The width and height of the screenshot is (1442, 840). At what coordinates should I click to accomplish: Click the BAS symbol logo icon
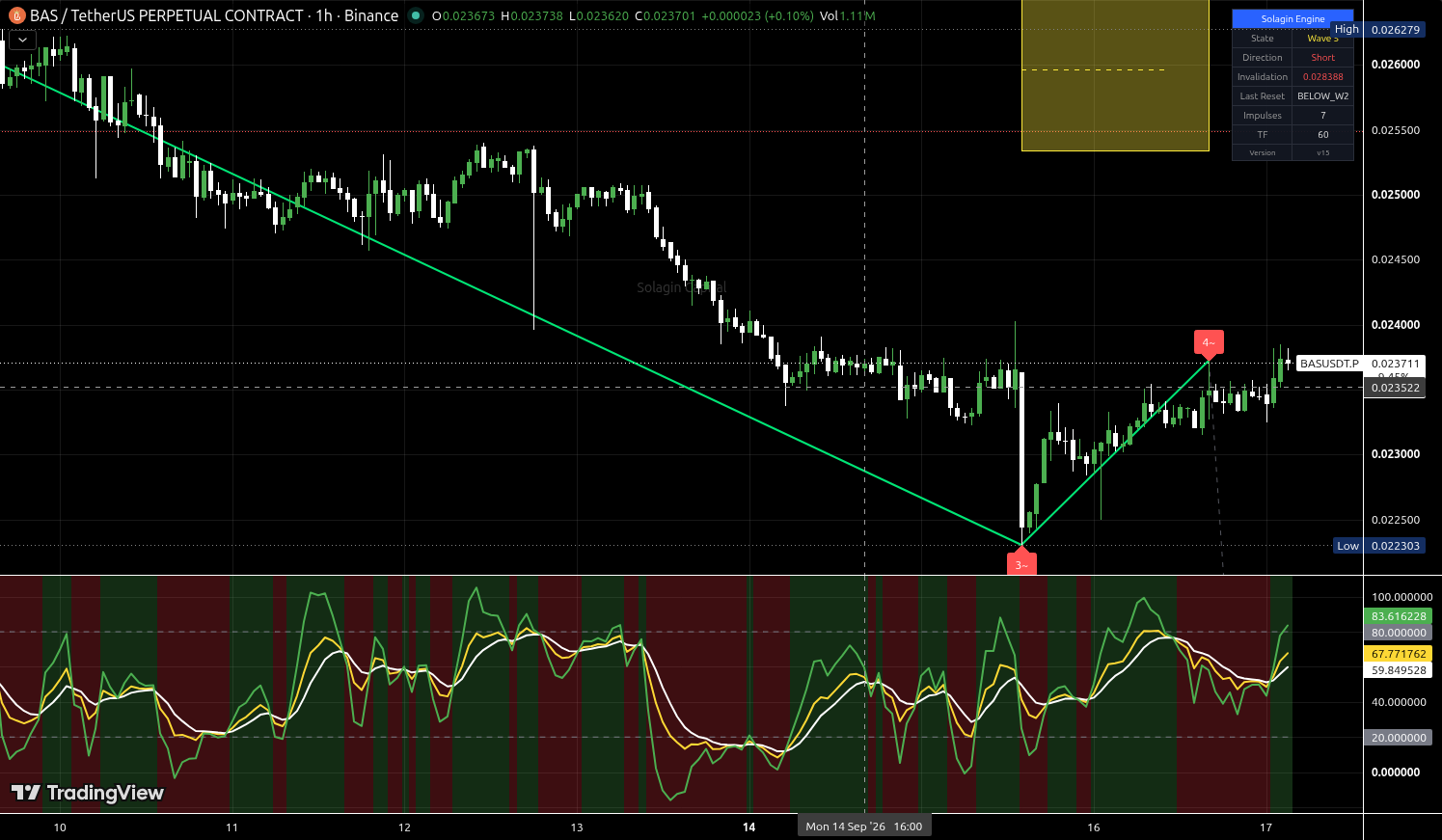[x=16, y=15]
